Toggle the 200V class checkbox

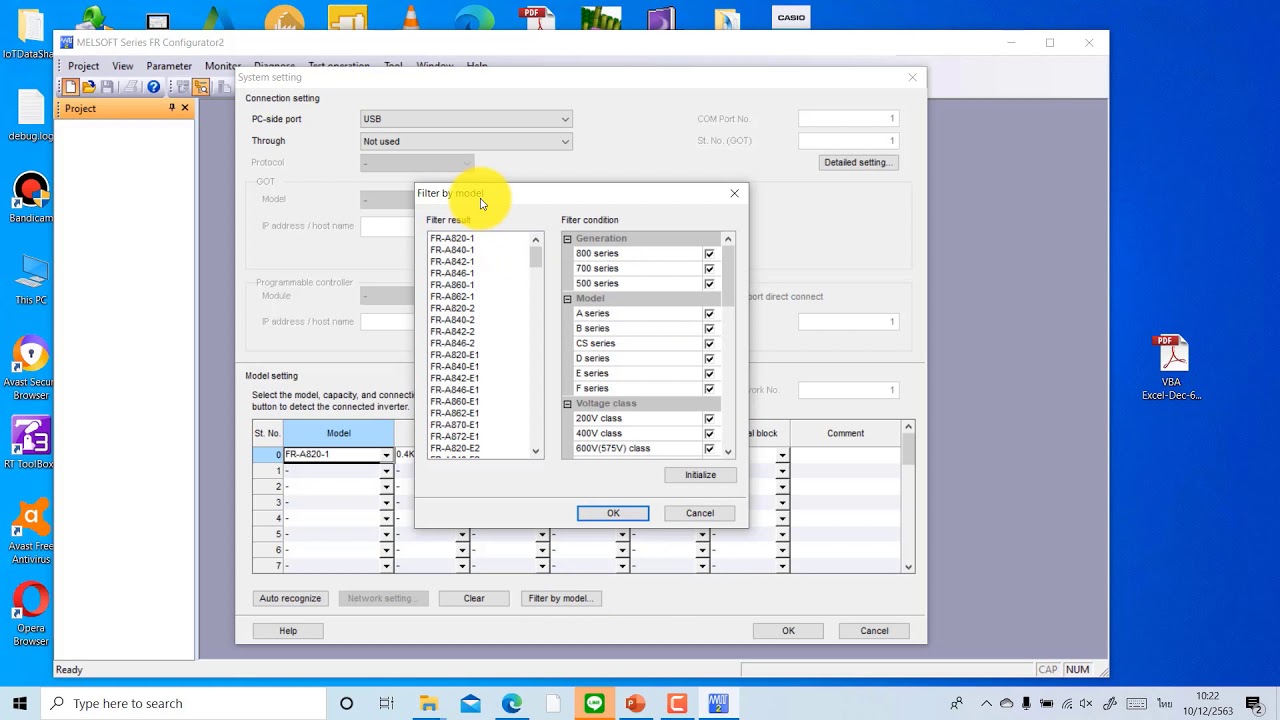tap(709, 419)
